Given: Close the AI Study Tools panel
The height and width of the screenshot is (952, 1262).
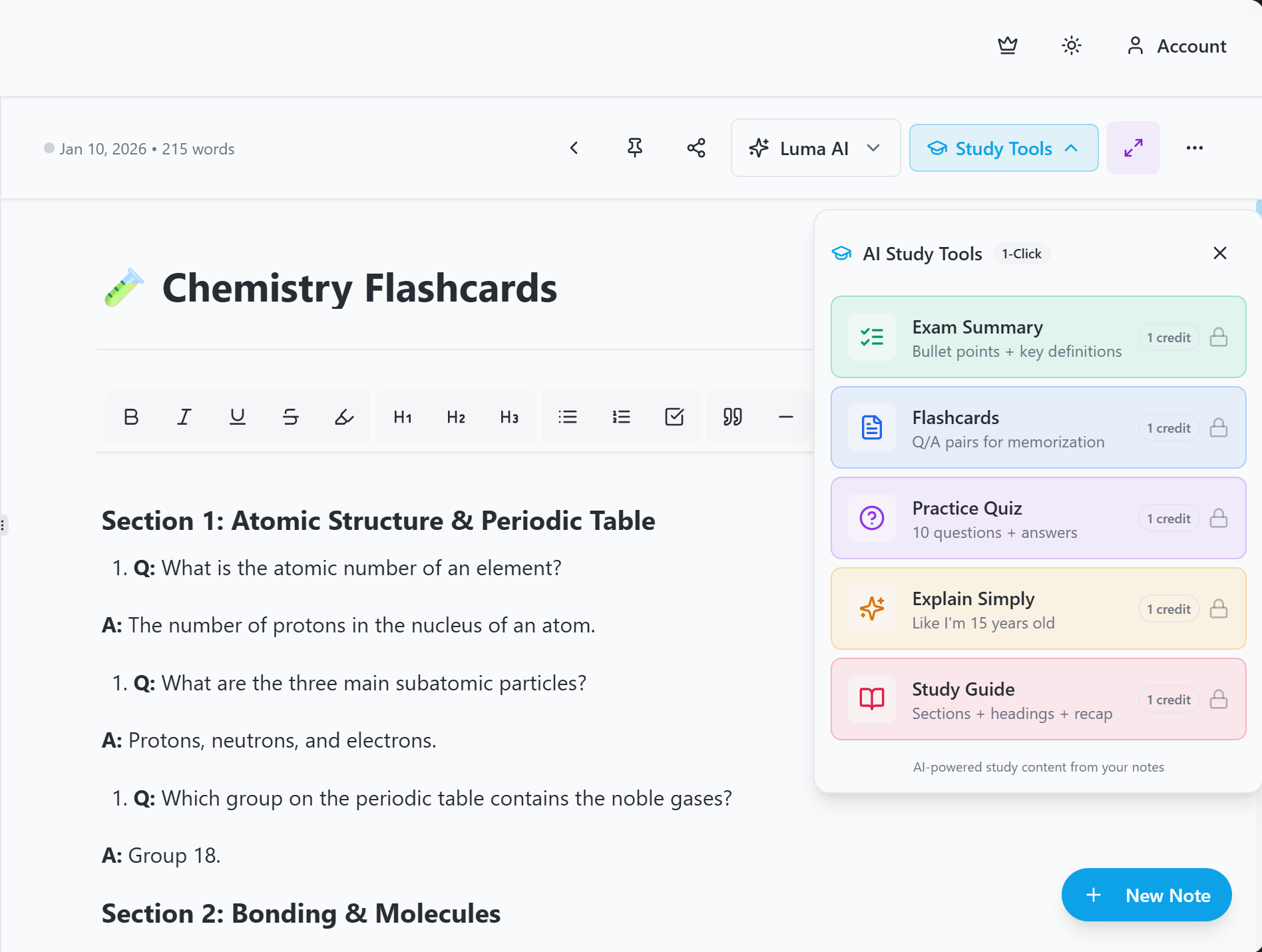Looking at the screenshot, I should click(1219, 253).
